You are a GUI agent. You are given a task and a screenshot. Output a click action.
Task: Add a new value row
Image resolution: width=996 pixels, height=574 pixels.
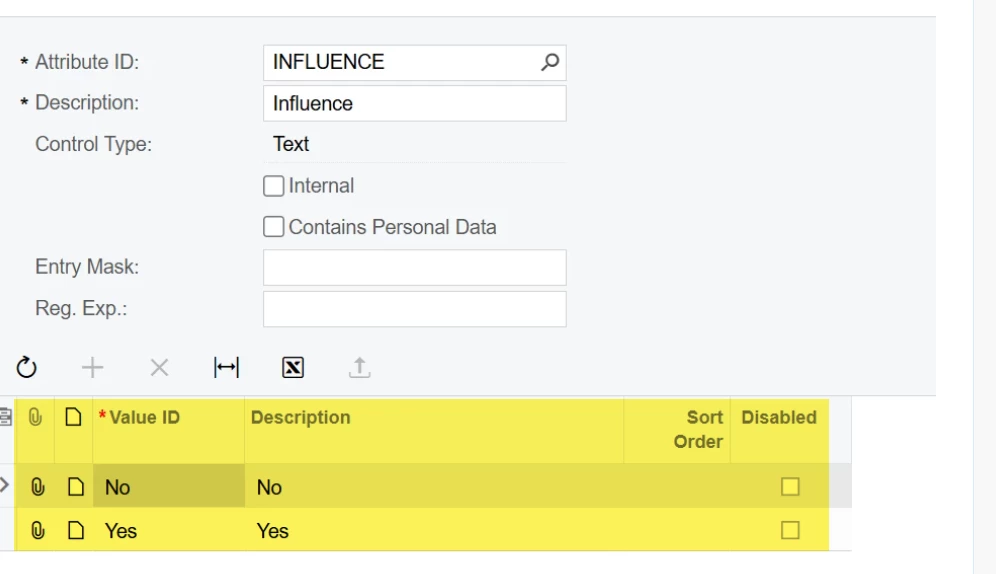(x=92, y=368)
